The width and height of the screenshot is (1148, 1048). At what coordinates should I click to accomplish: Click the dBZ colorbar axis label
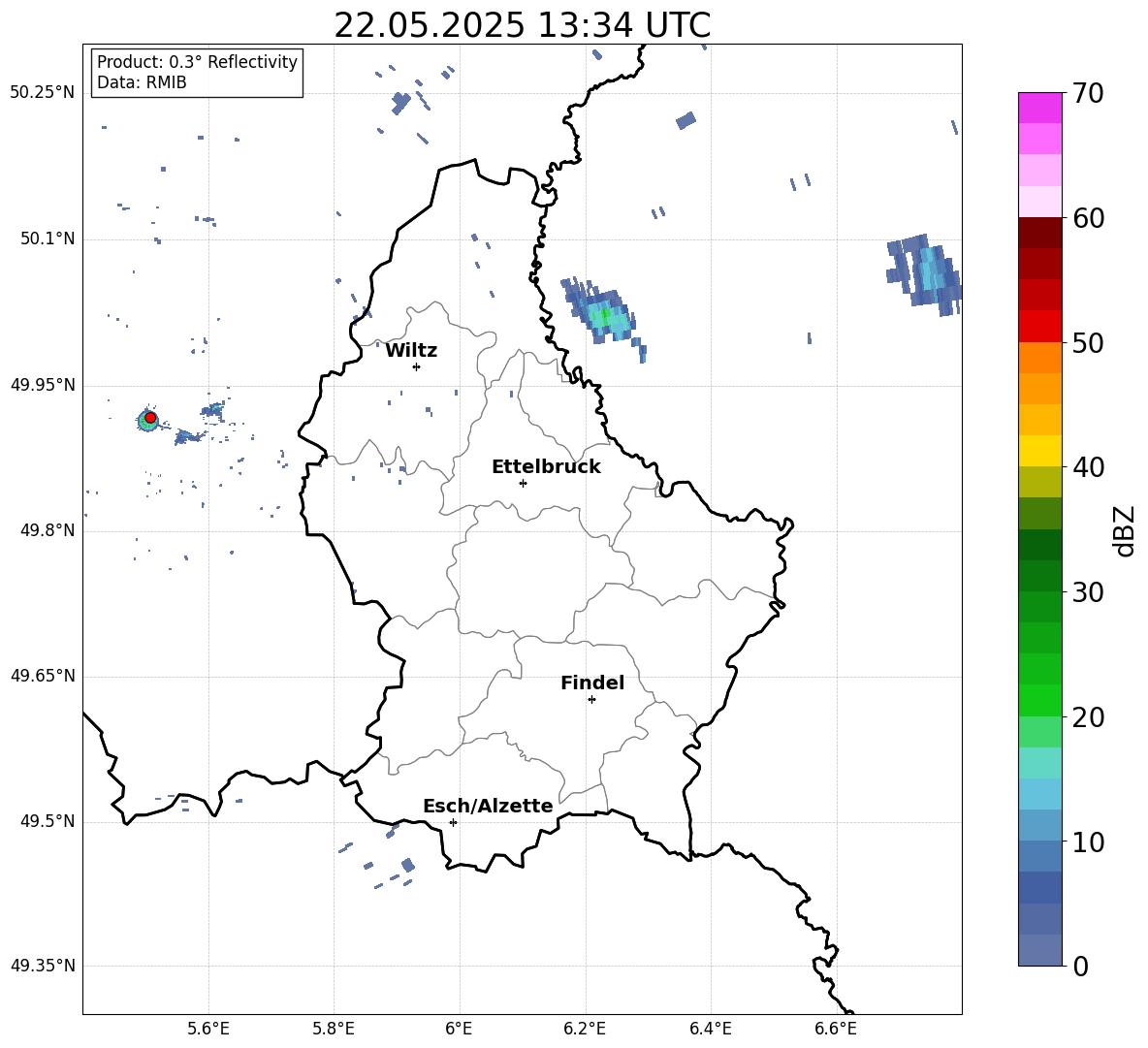click(1126, 530)
